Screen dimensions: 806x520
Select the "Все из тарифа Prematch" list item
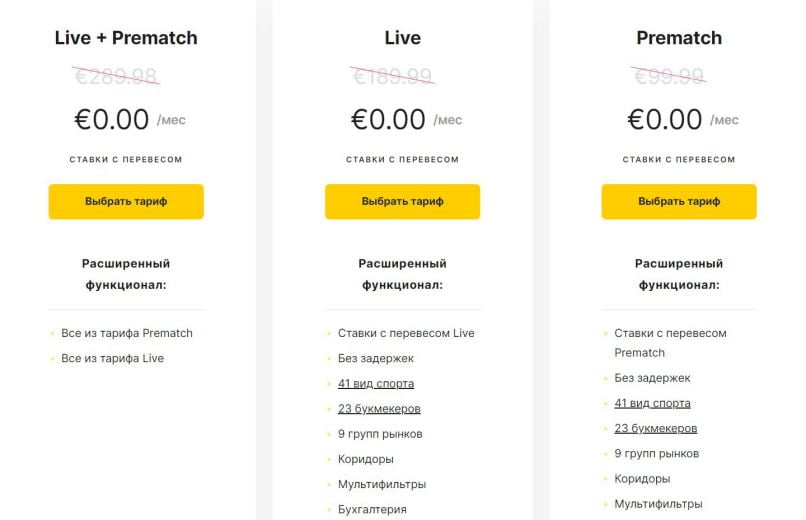pos(126,333)
